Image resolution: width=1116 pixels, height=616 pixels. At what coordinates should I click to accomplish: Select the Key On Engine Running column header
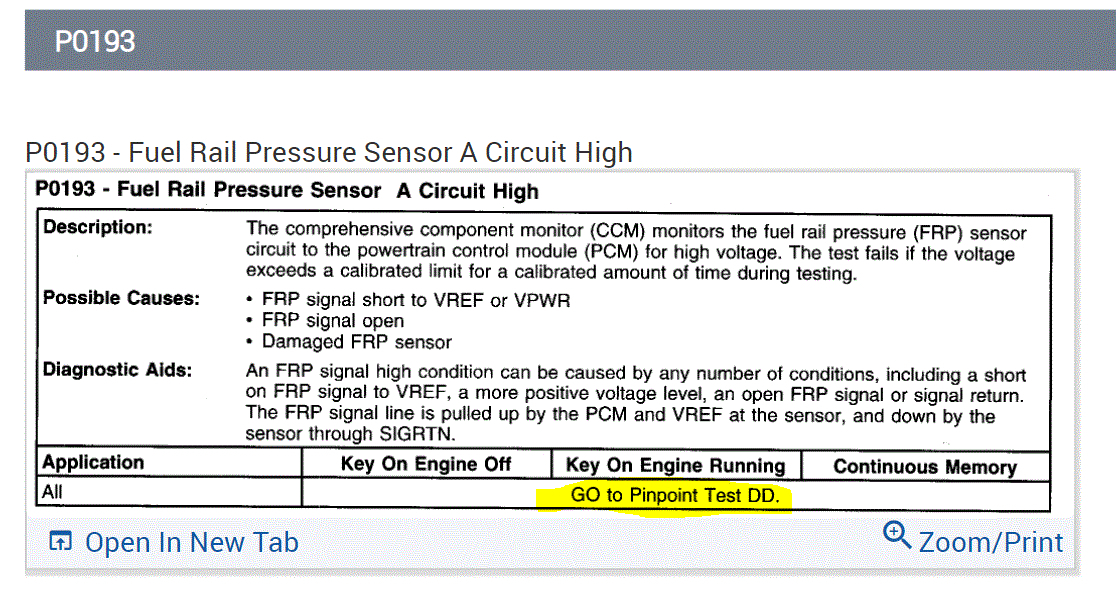tap(675, 465)
